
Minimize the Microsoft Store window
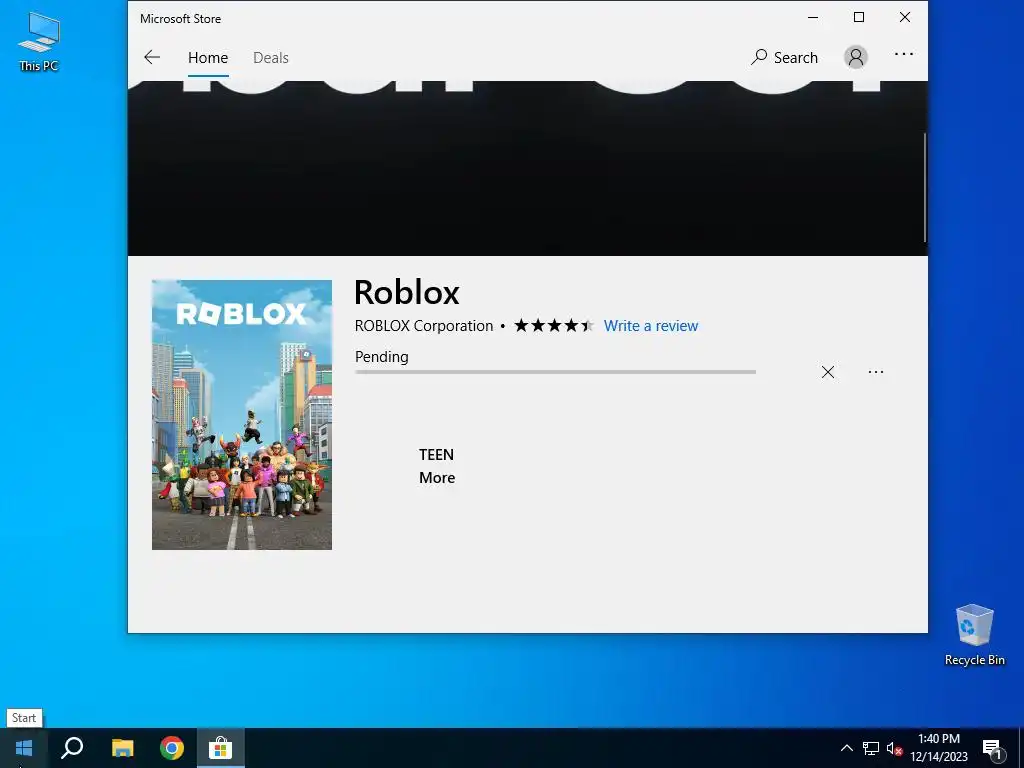coord(813,18)
